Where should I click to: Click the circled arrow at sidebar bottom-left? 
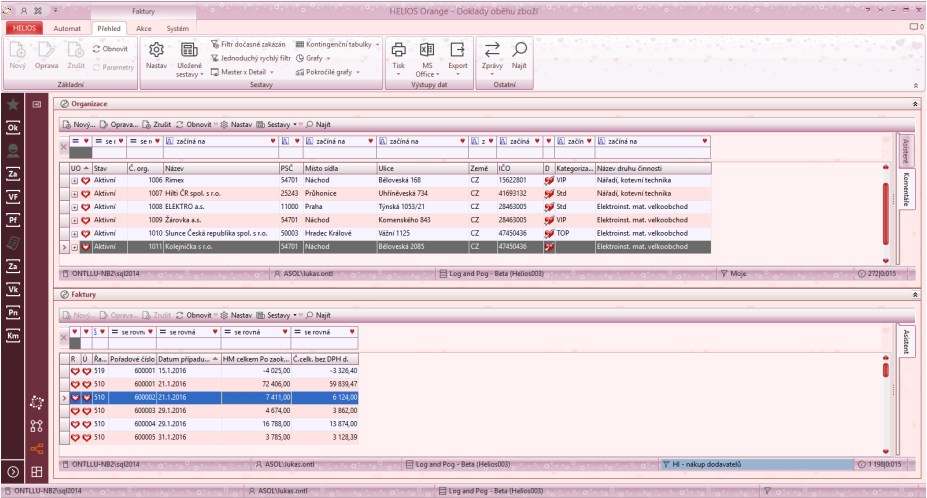12,472
